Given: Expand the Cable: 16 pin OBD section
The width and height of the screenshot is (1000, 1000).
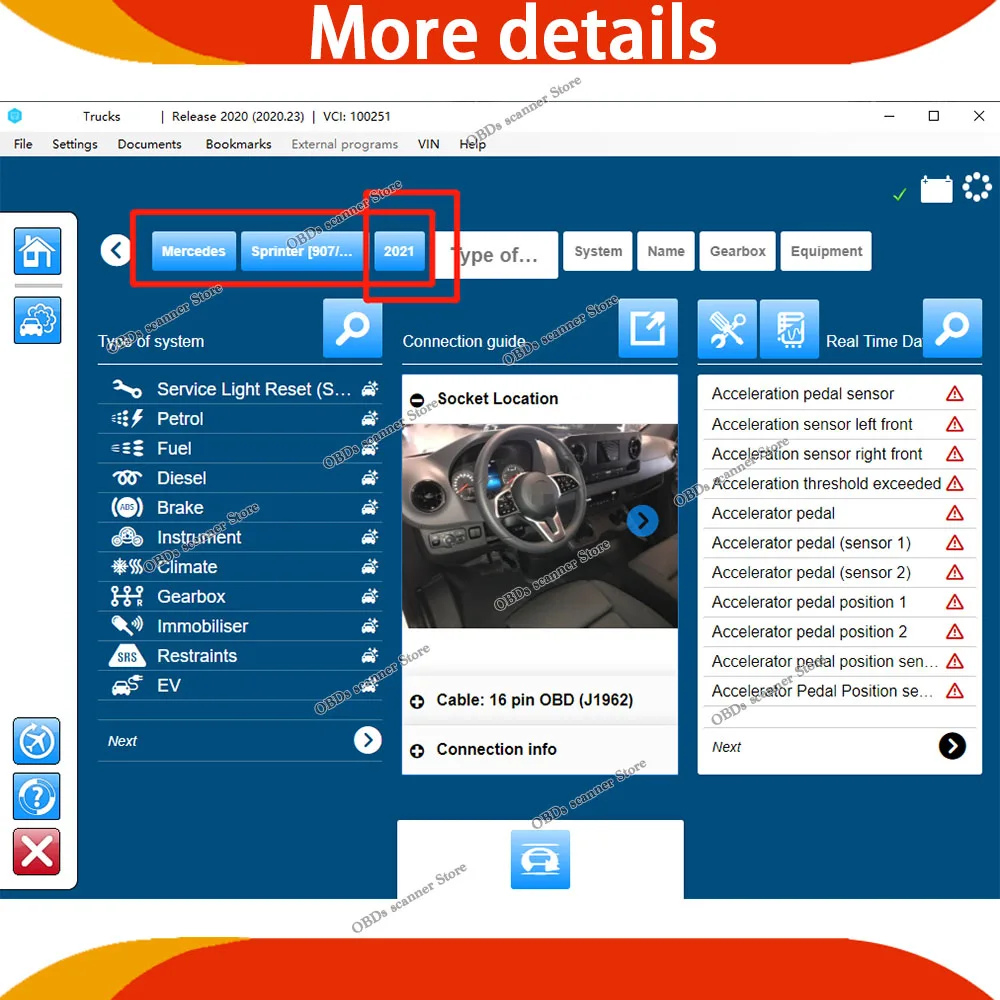Looking at the screenshot, I should pos(417,702).
